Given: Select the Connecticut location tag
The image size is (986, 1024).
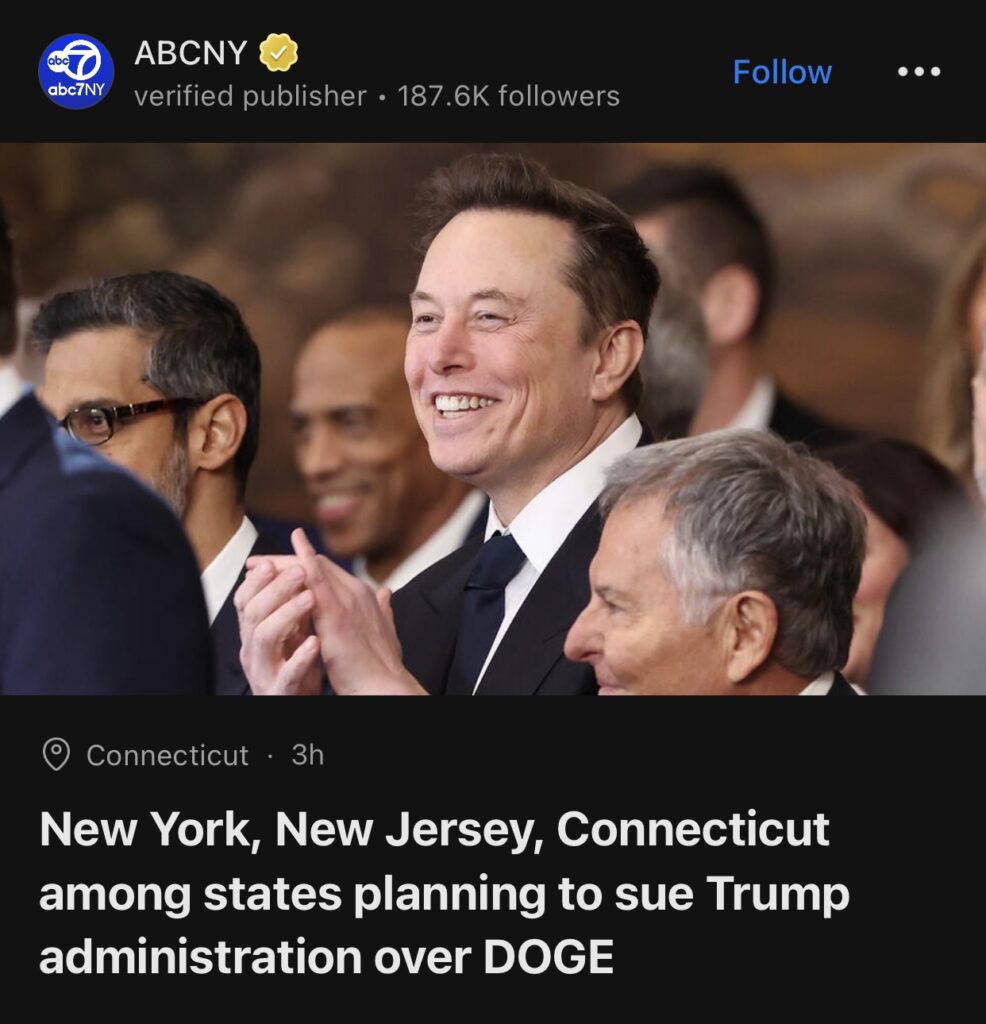Looking at the screenshot, I should click(167, 755).
